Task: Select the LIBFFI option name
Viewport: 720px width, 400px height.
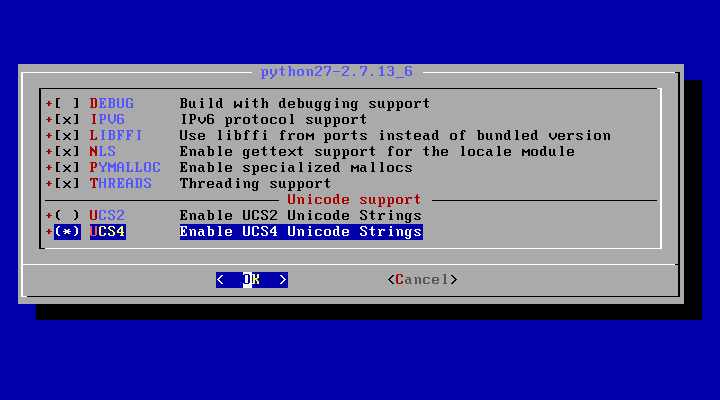Action: [x=116, y=136]
